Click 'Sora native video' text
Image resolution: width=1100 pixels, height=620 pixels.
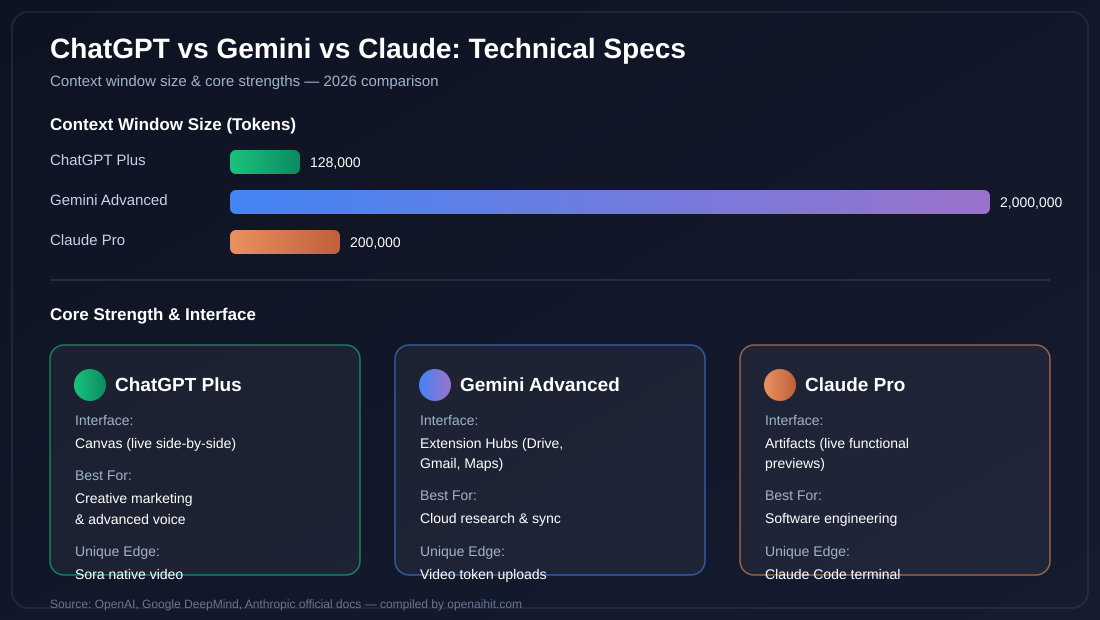pos(129,575)
